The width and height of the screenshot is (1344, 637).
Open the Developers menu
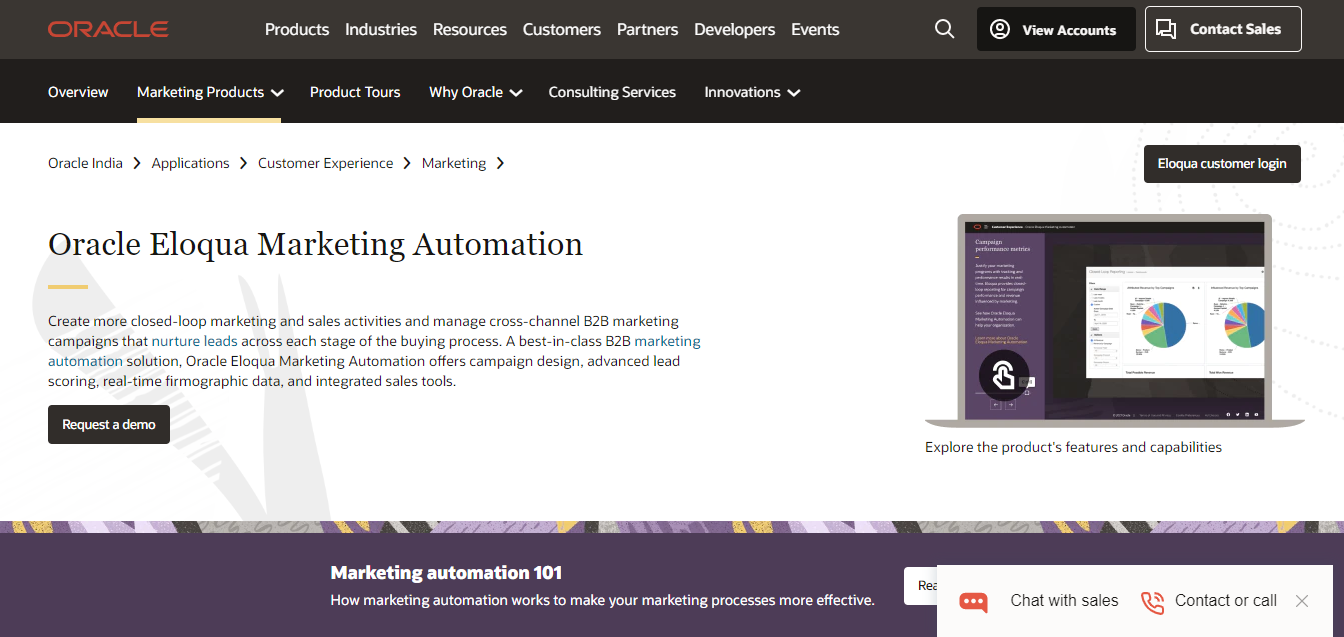[x=735, y=29]
